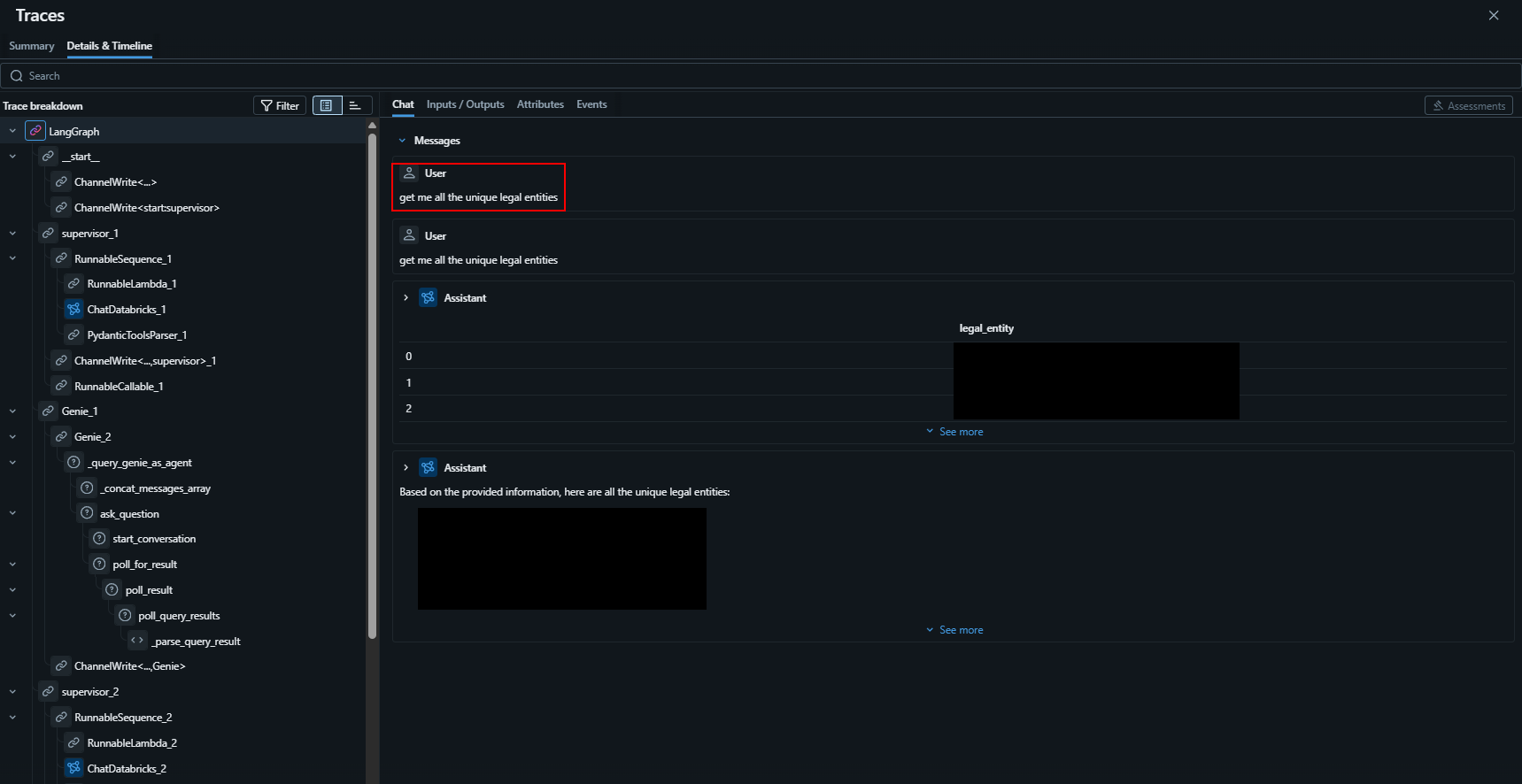This screenshot has height=784, width=1522.
Task: Click the ChatDatabricks_2 model icon
Action: click(74, 768)
